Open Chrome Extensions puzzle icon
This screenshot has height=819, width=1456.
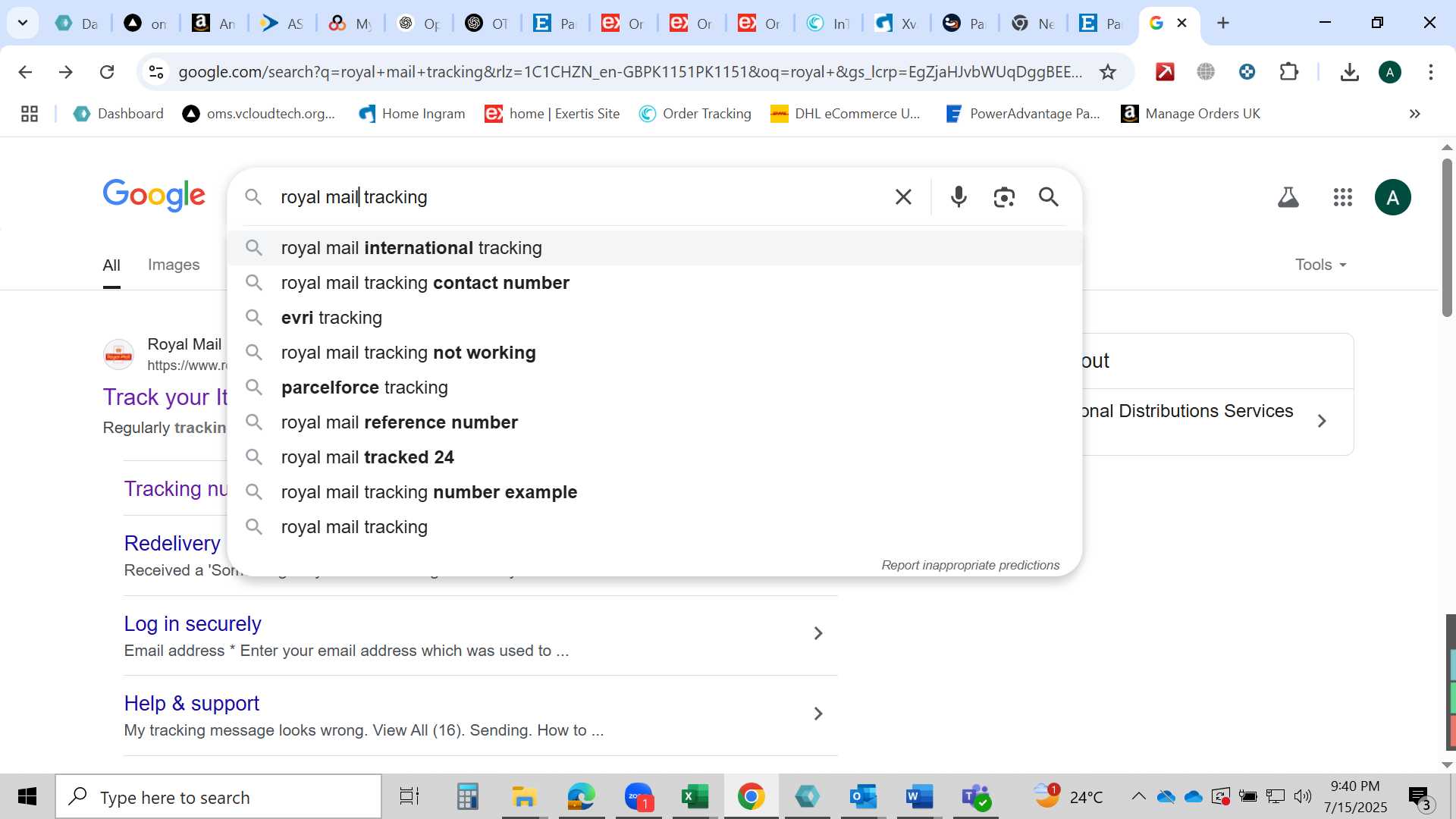[x=1289, y=72]
